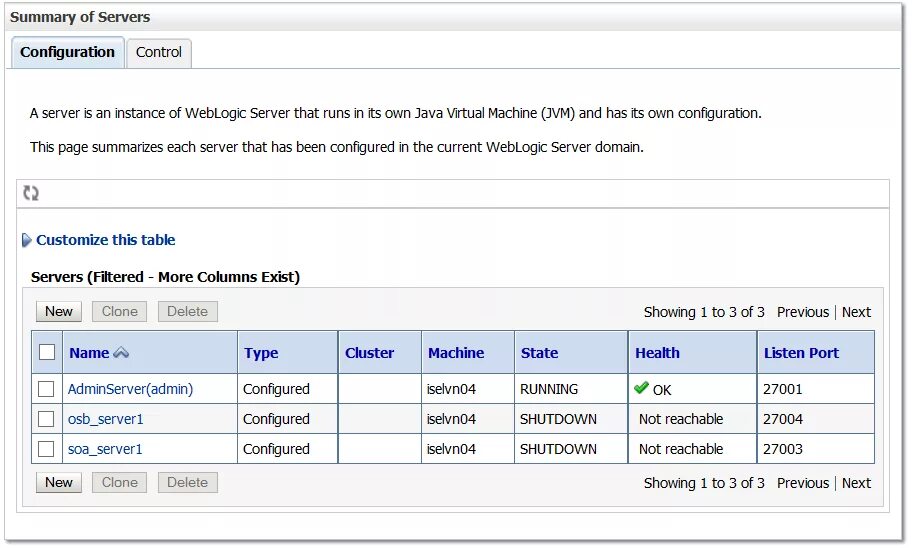Toggle the select-all checkbox in the table header
The height and width of the screenshot is (548, 912).
pyautogui.click(x=47, y=352)
